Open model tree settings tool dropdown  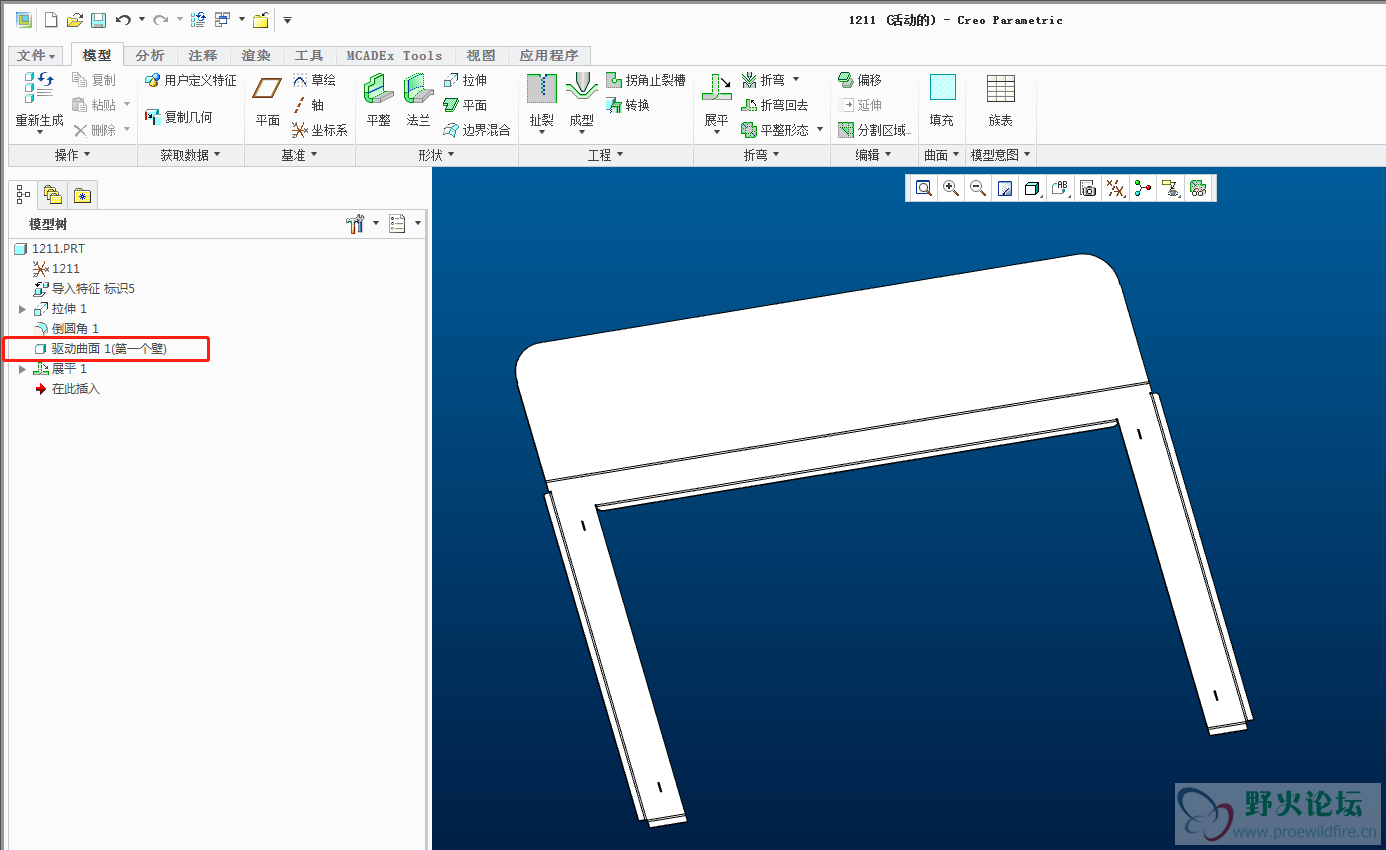(x=362, y=224)
